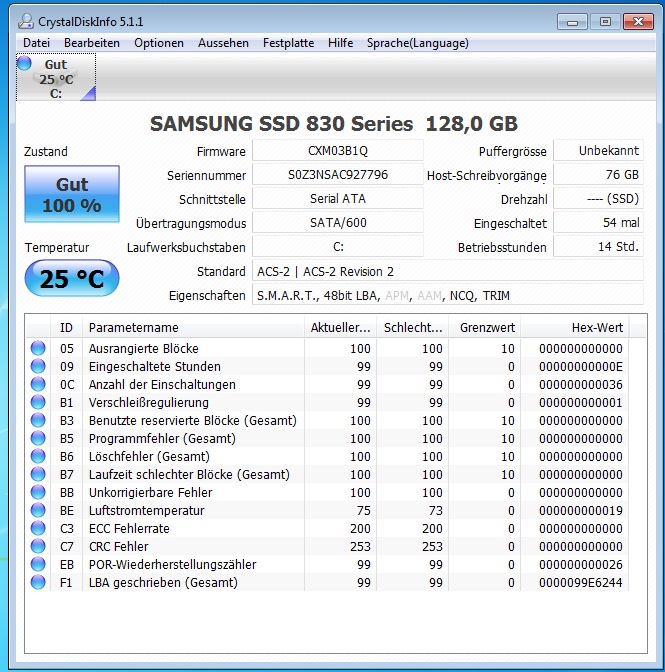Click the Host-Schreibvorgänge value 76 GB

pyautogui.click(x=598, y=175)
